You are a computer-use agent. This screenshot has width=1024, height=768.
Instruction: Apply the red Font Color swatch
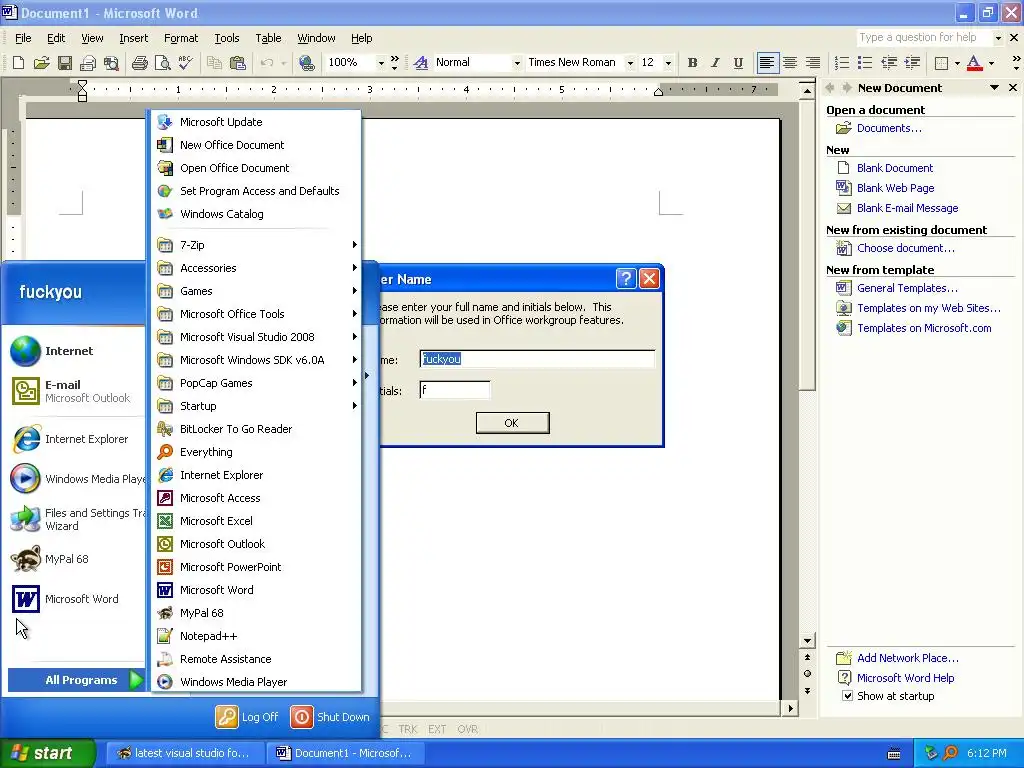[974, 63]
